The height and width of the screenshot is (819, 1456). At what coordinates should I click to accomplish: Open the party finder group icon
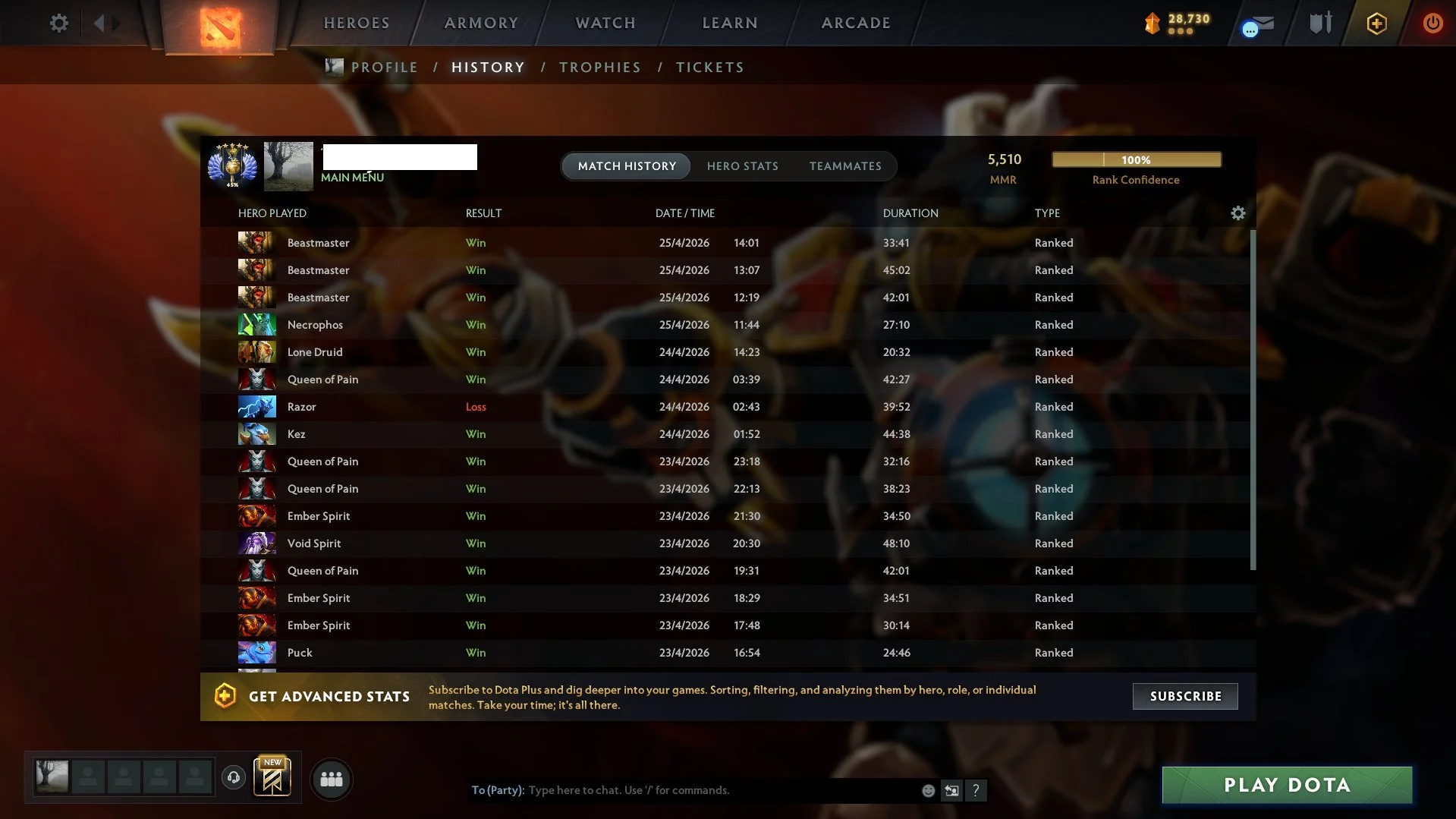pos(332,779)
